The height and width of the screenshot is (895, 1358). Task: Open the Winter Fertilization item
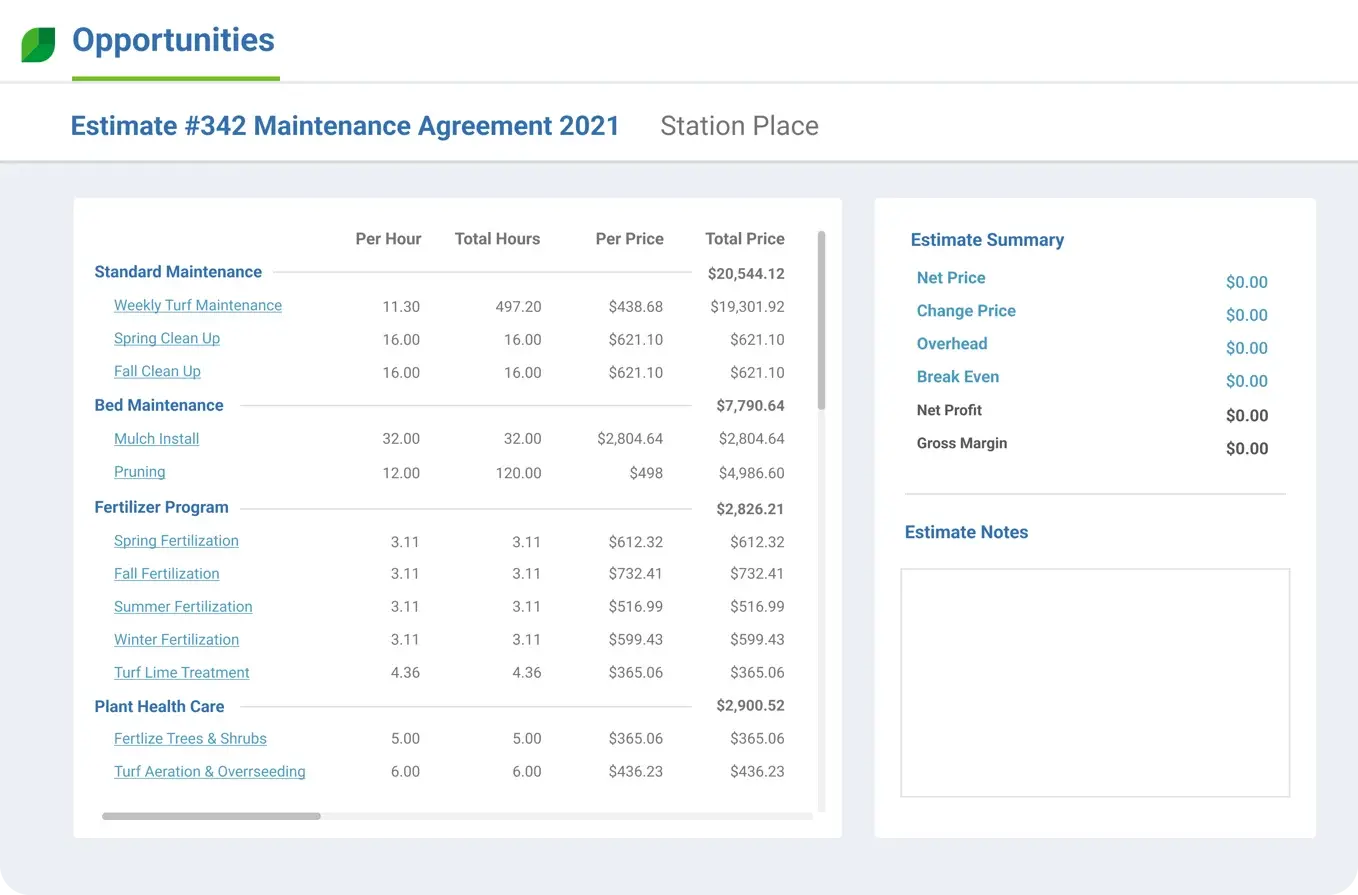(176, 639)
